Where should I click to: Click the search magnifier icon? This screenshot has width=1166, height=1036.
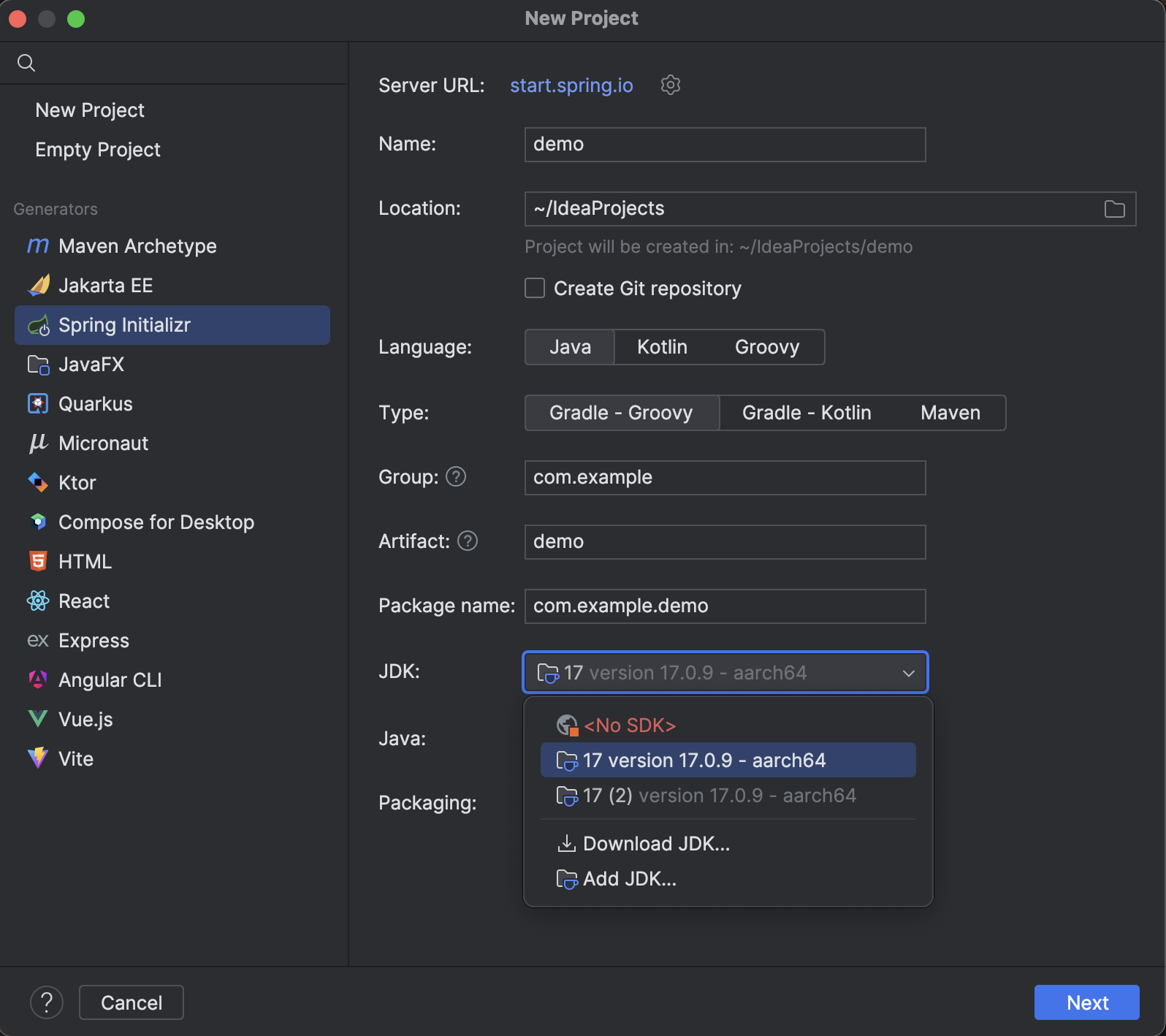point(26,63)
